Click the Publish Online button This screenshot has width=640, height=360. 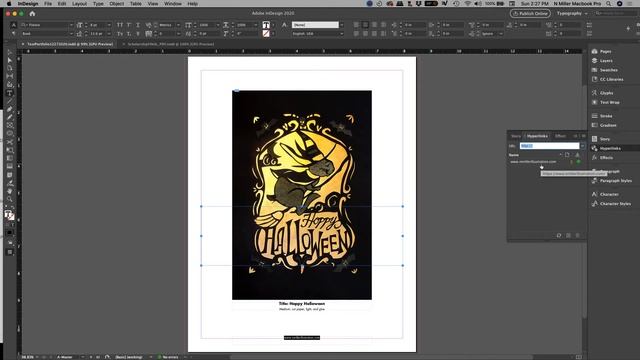coord(530,13)
